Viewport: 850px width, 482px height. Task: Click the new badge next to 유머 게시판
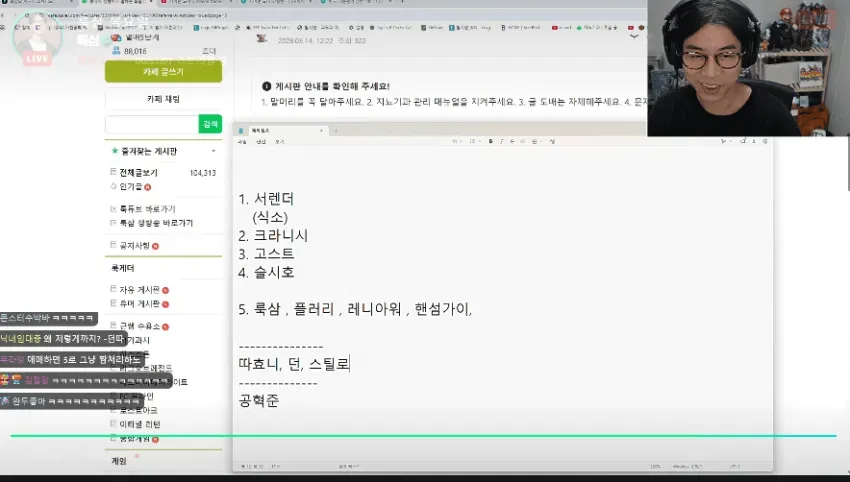pyautogui.click(x=165, y=304)
